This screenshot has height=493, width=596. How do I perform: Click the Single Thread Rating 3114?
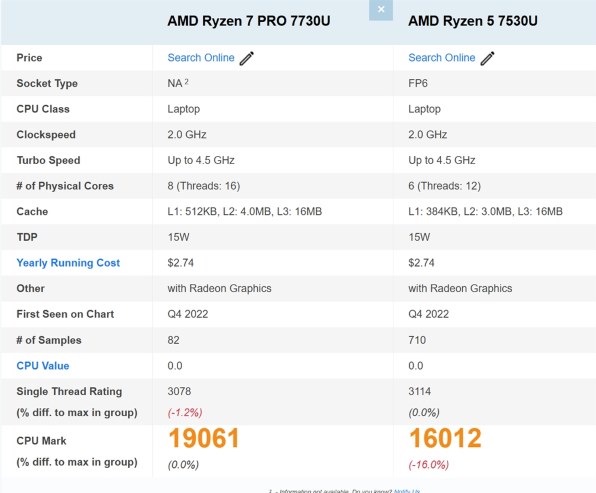pos(420,391)
